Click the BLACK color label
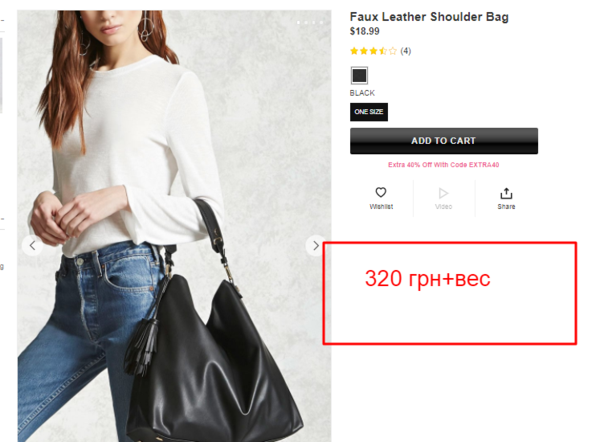The image size is (600, 442). 362,93
